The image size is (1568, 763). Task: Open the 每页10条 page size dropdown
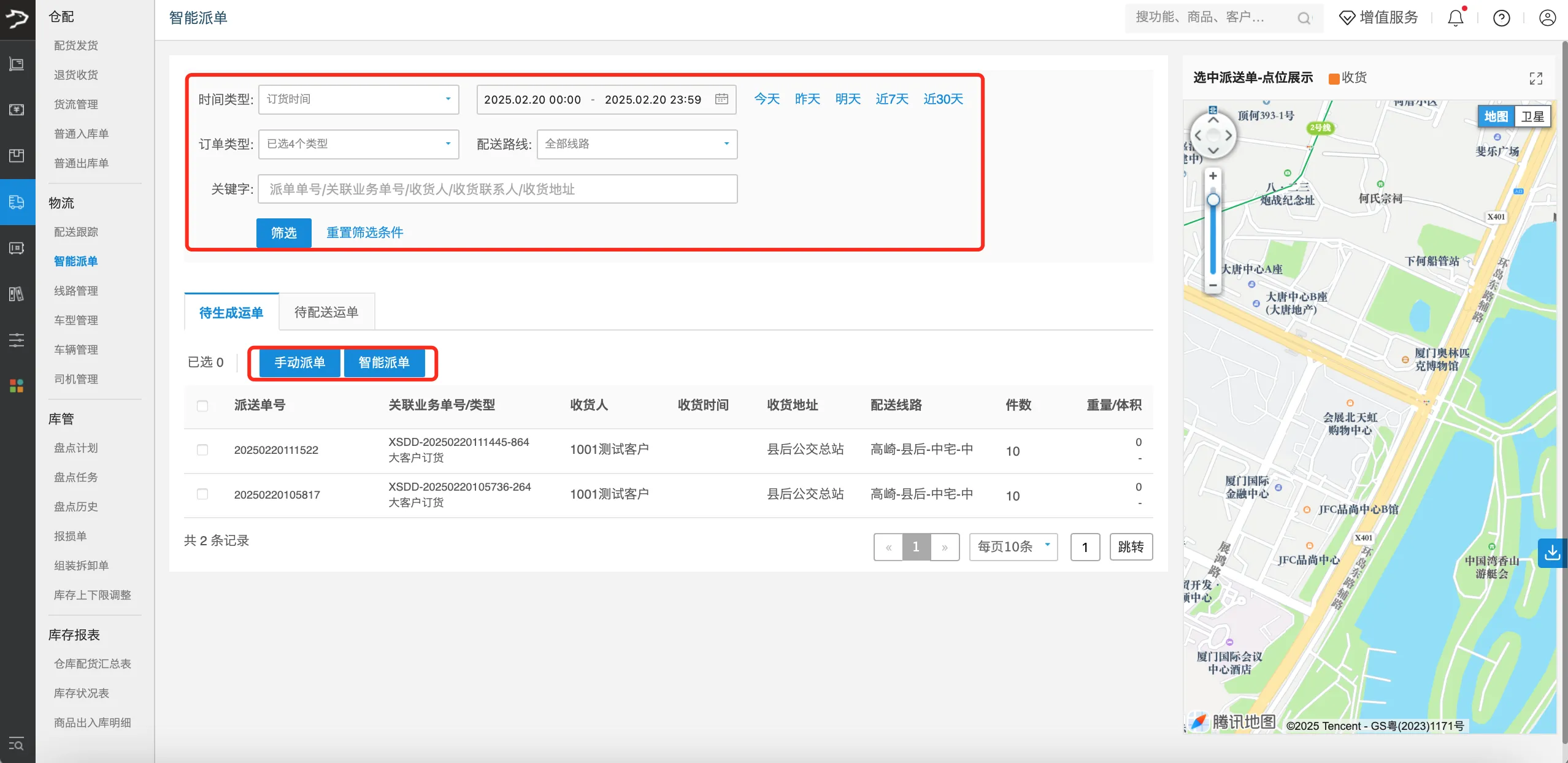pyautogui.click(x=1013, y=546)
